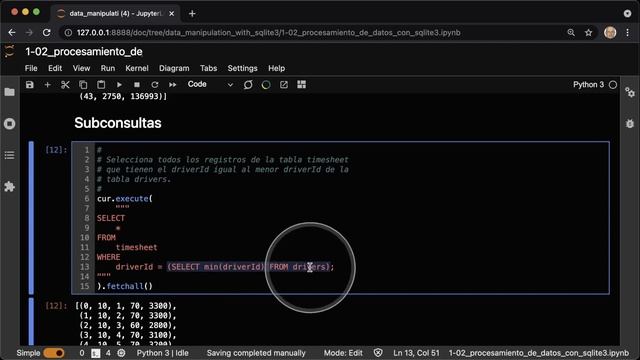Open the Kernel menu
The width and height of the screenshot is (640, 360).
tap(137, 68)
